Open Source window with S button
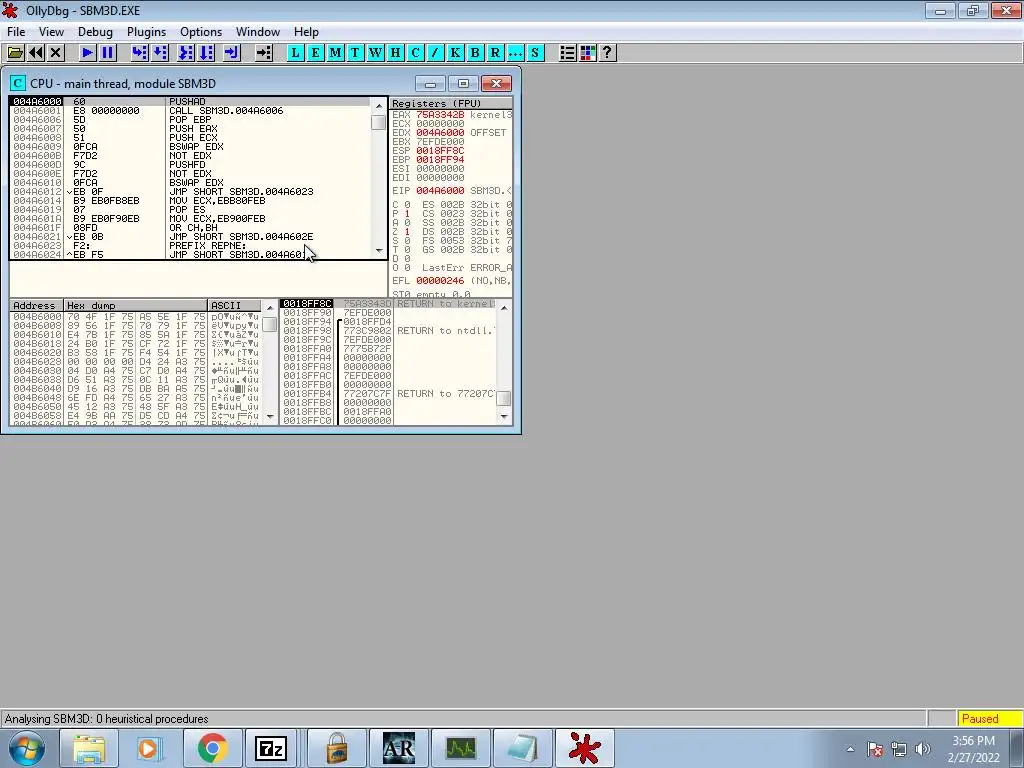This screenshot has height=768, width=1024. pyautogui.click(x=535, y=53)
